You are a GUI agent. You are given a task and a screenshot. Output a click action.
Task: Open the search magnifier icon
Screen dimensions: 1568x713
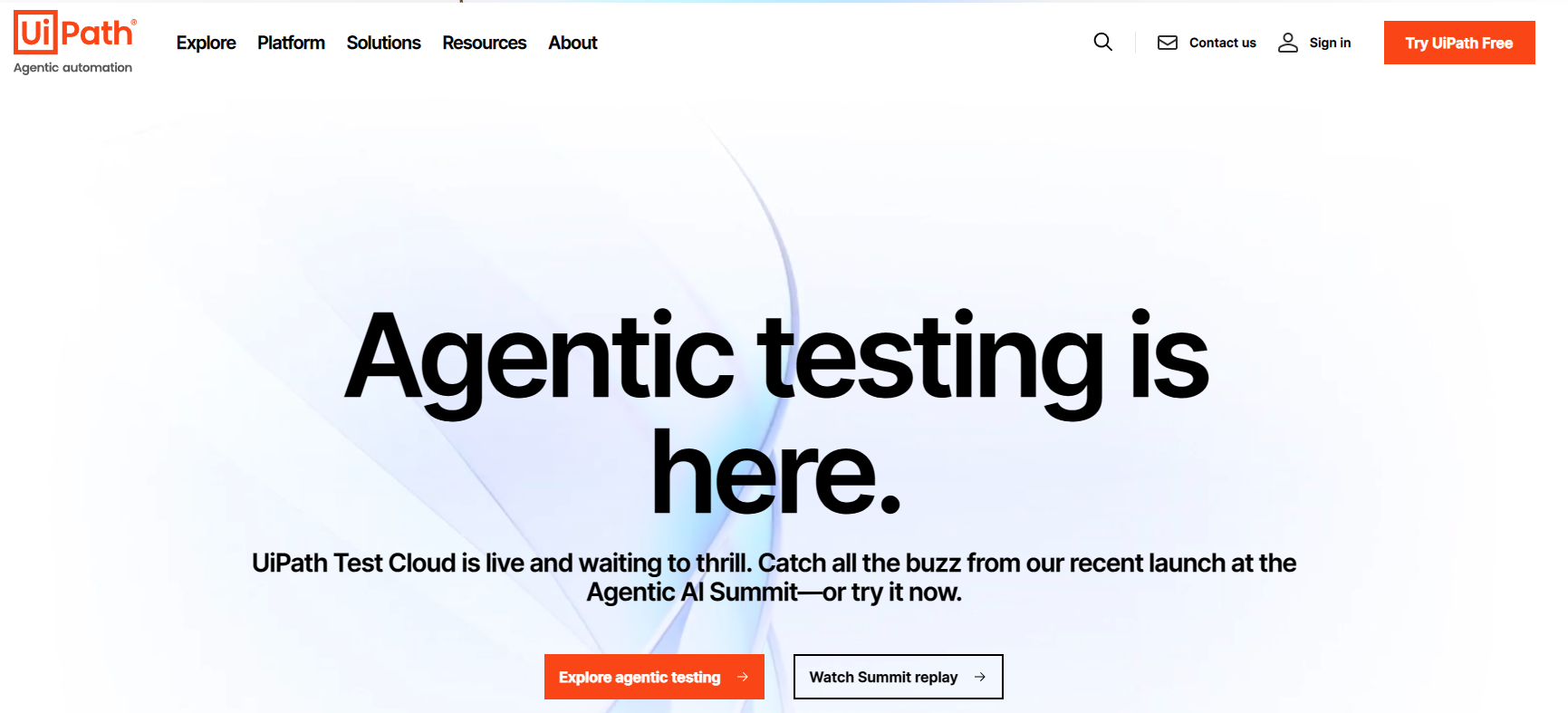1102,42
